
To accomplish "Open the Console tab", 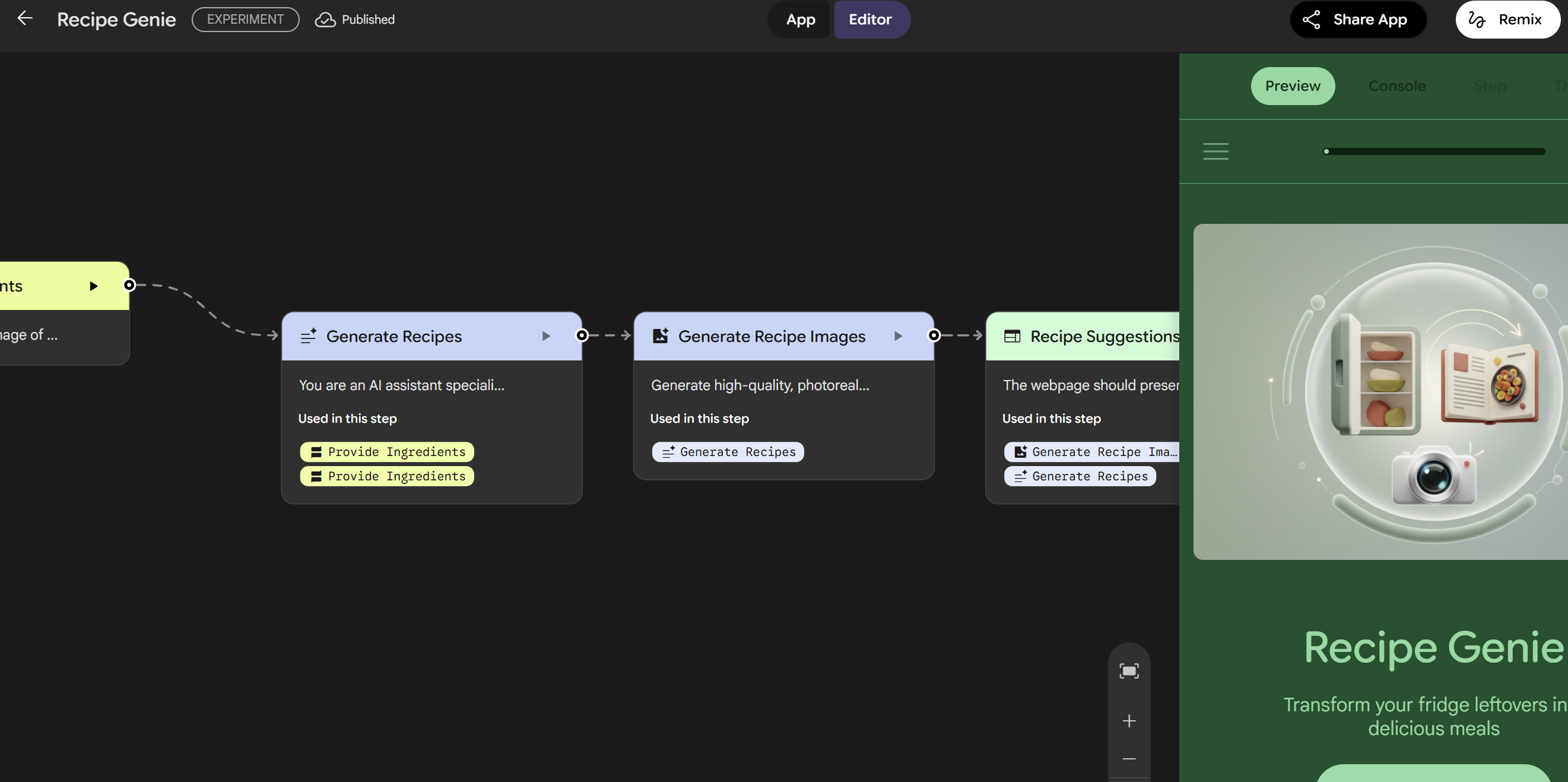I will coord(1396,86).
